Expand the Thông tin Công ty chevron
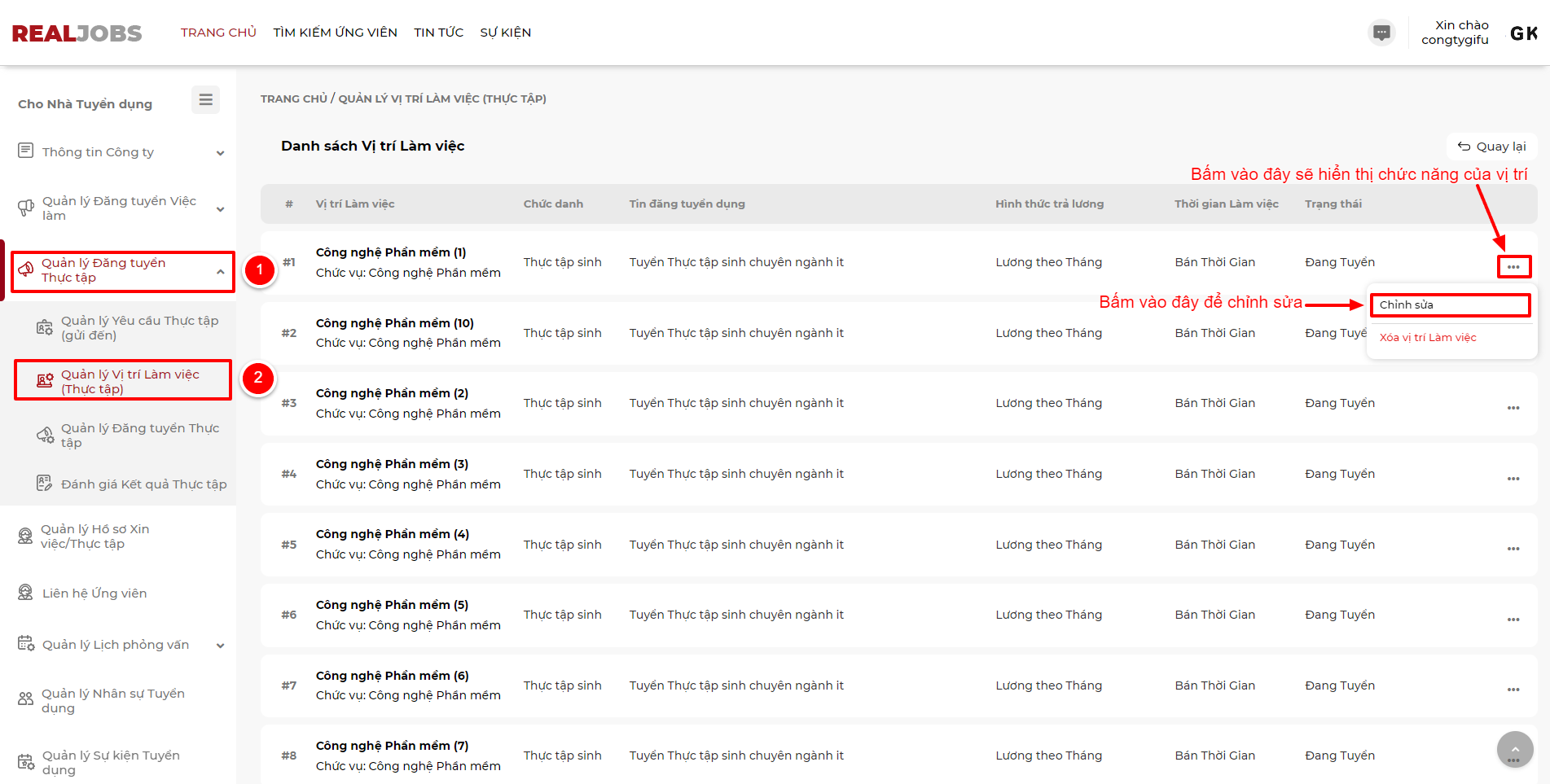The width and height of the screenshot is (1550, 784). pos(220,153)
